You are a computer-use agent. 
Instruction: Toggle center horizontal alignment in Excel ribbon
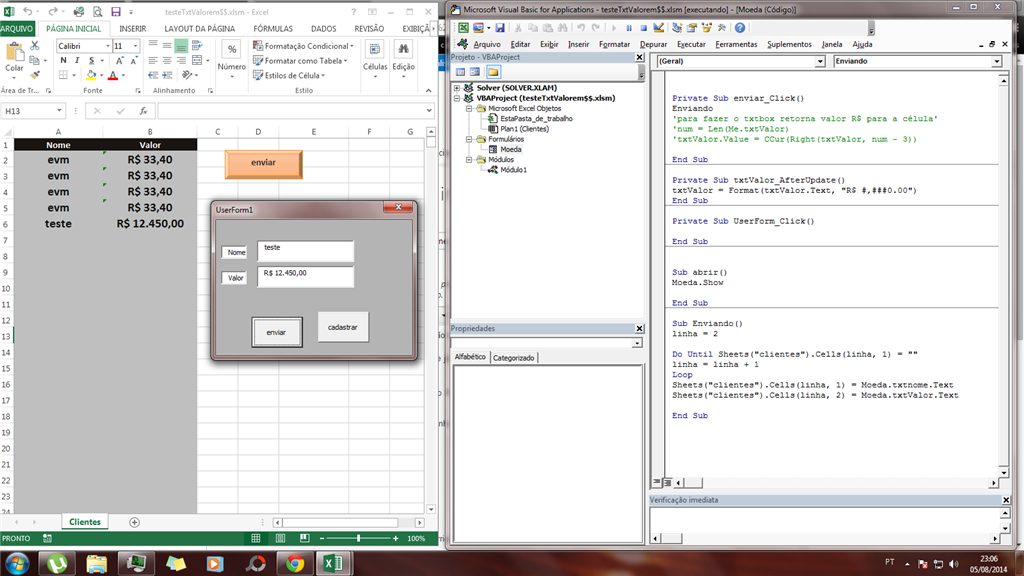167,61
